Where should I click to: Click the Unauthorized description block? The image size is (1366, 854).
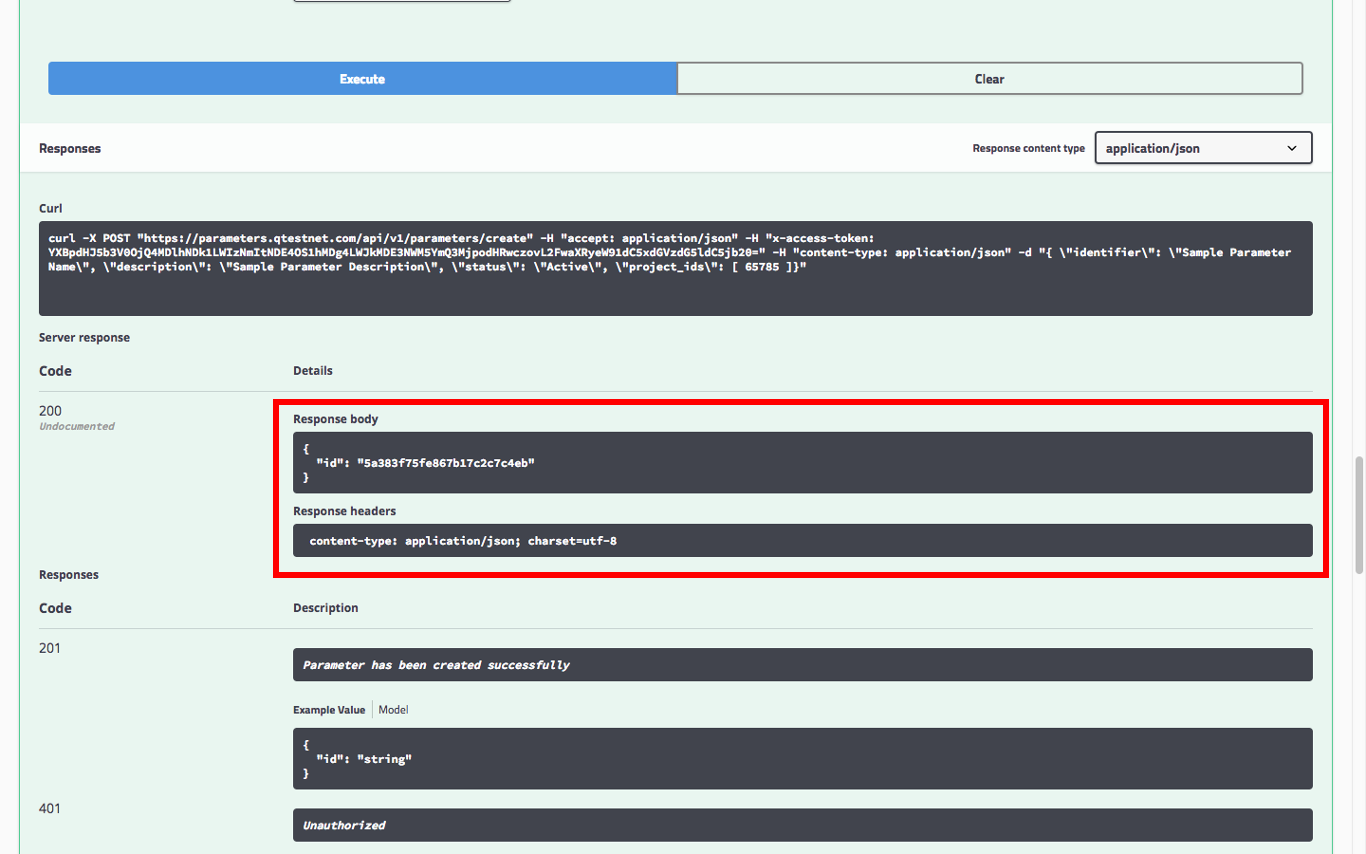(x=344, y=825)
